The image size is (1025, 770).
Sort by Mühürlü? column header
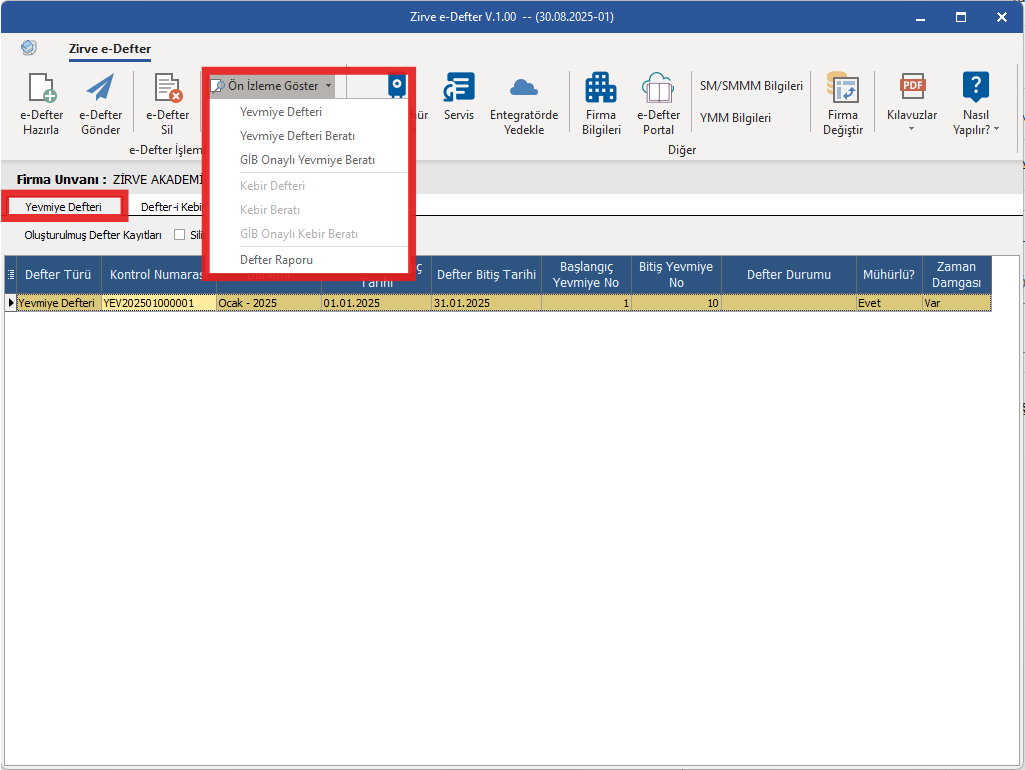pyautogui.click(x=889, y=275)
